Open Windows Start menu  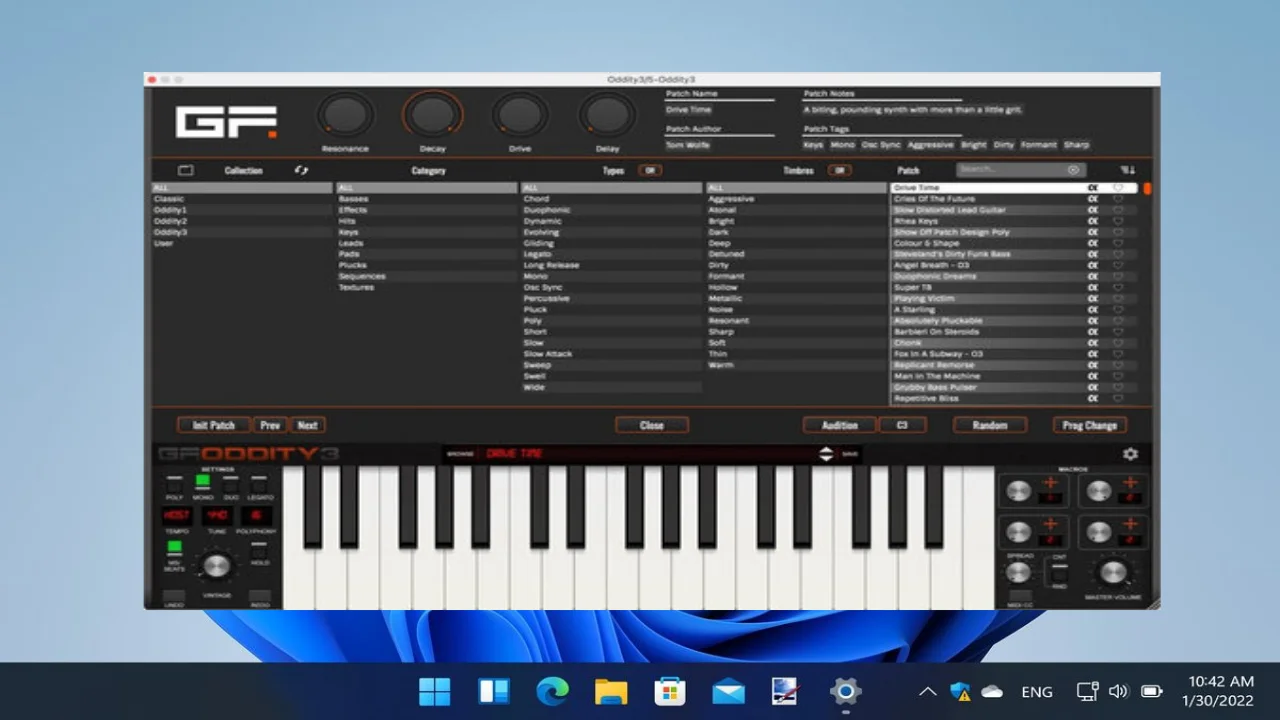click(435, 691)
